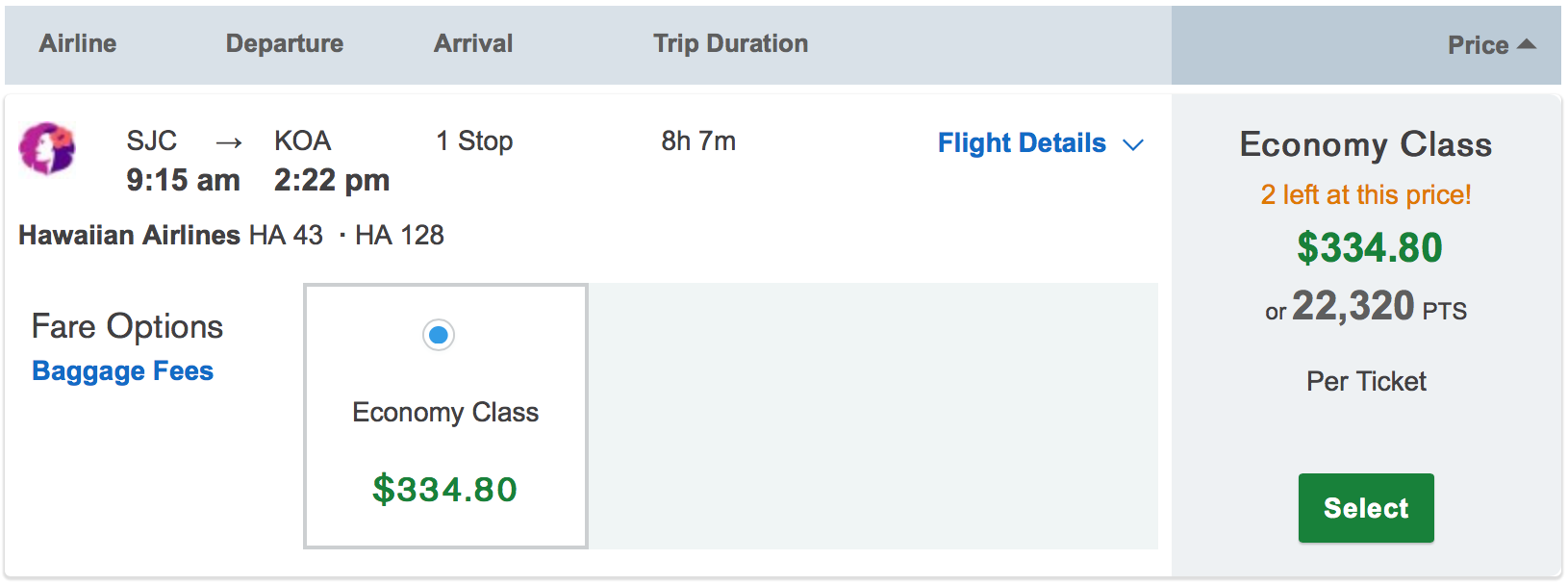Select the Economy Class fare radio button
Image resolution: width=1568 pixels, height=585 pixels.
coord(439,335)
